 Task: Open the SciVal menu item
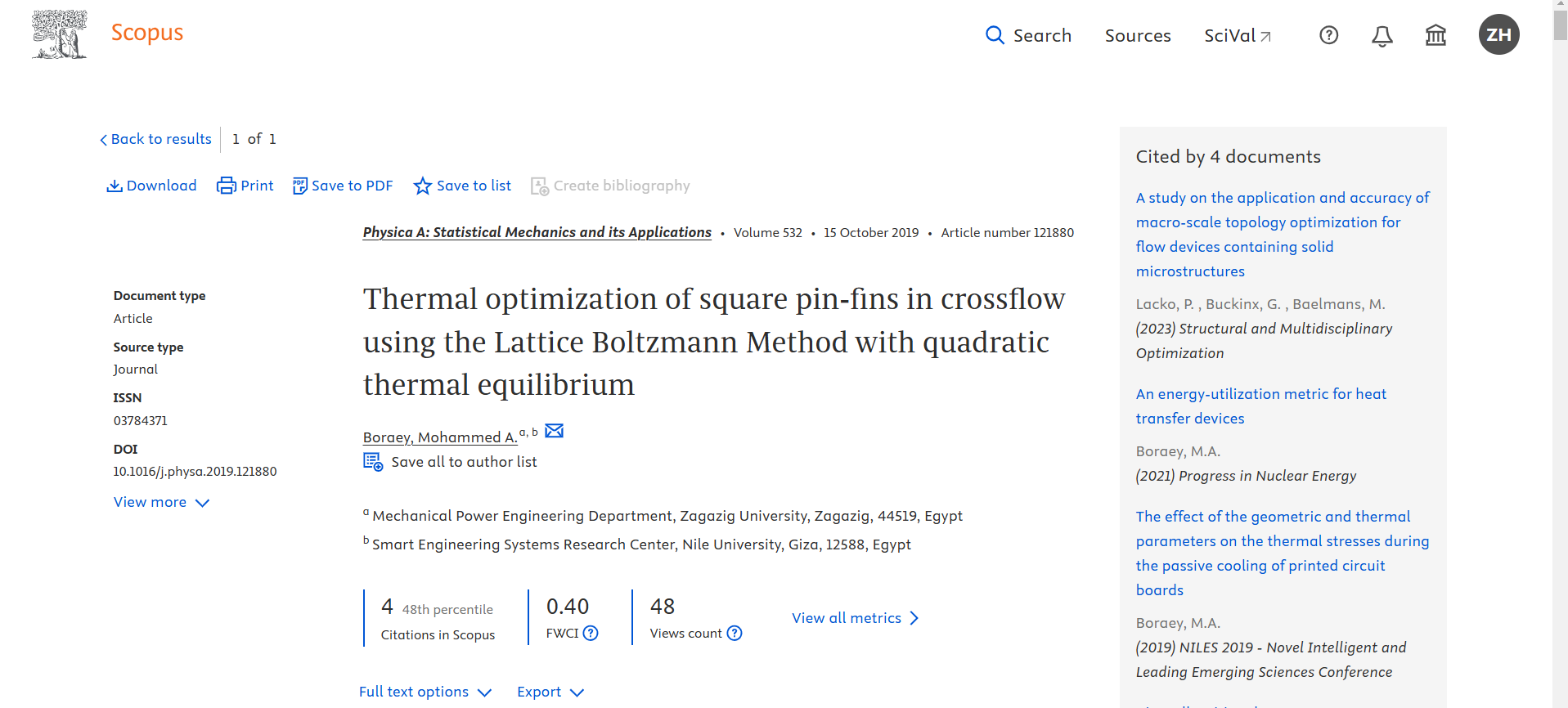pyautogui.click(x=1229, y=35)
